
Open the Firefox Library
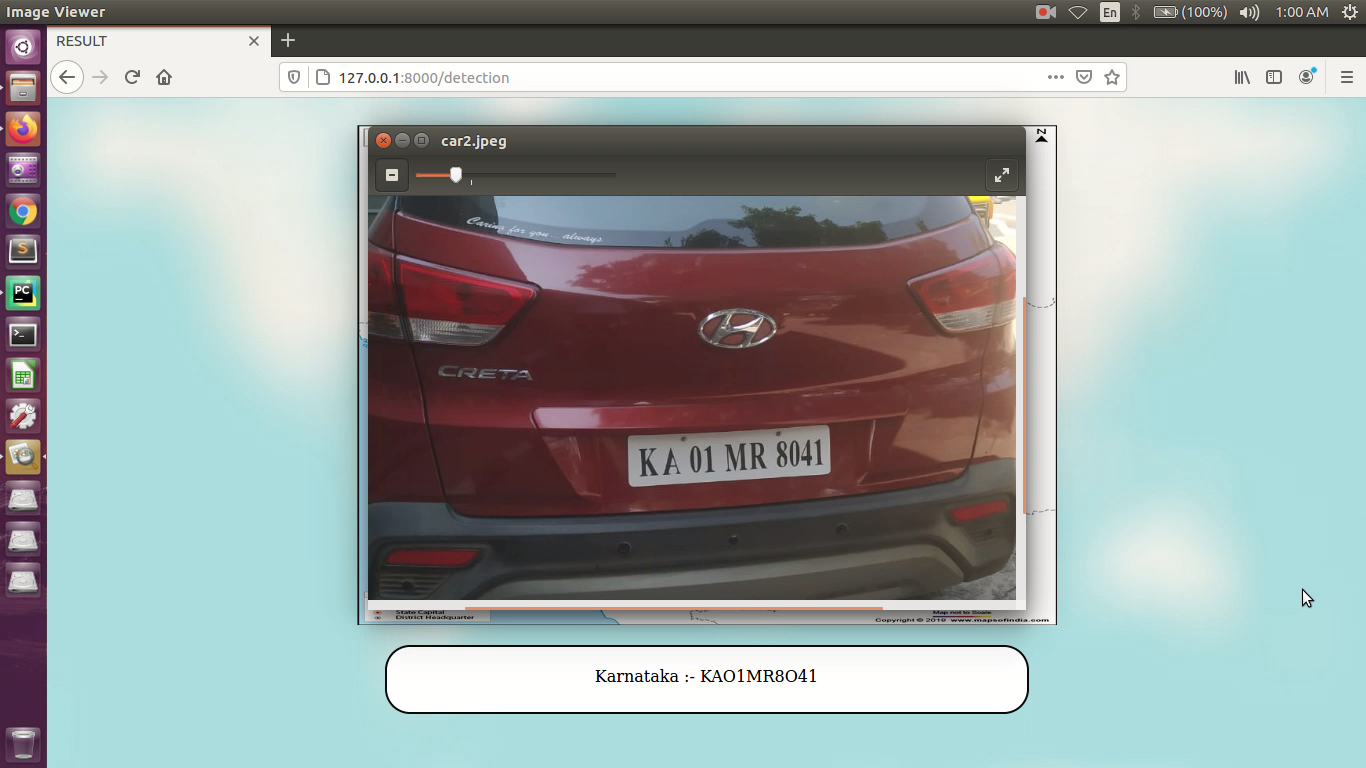click(x=1241, y=76)
